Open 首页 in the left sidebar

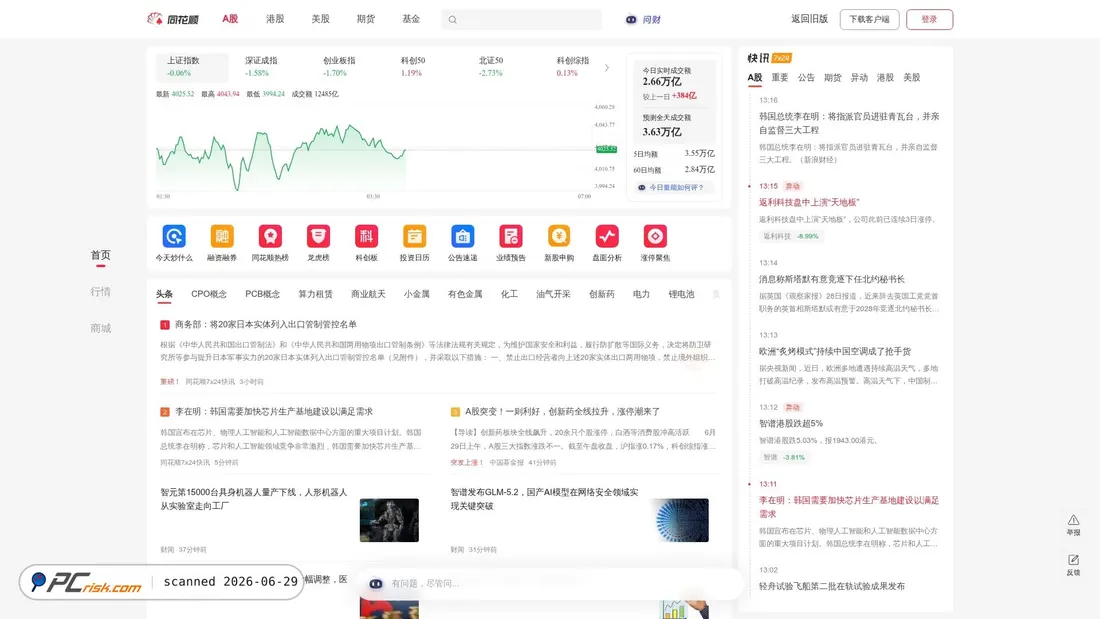[100, 255]
